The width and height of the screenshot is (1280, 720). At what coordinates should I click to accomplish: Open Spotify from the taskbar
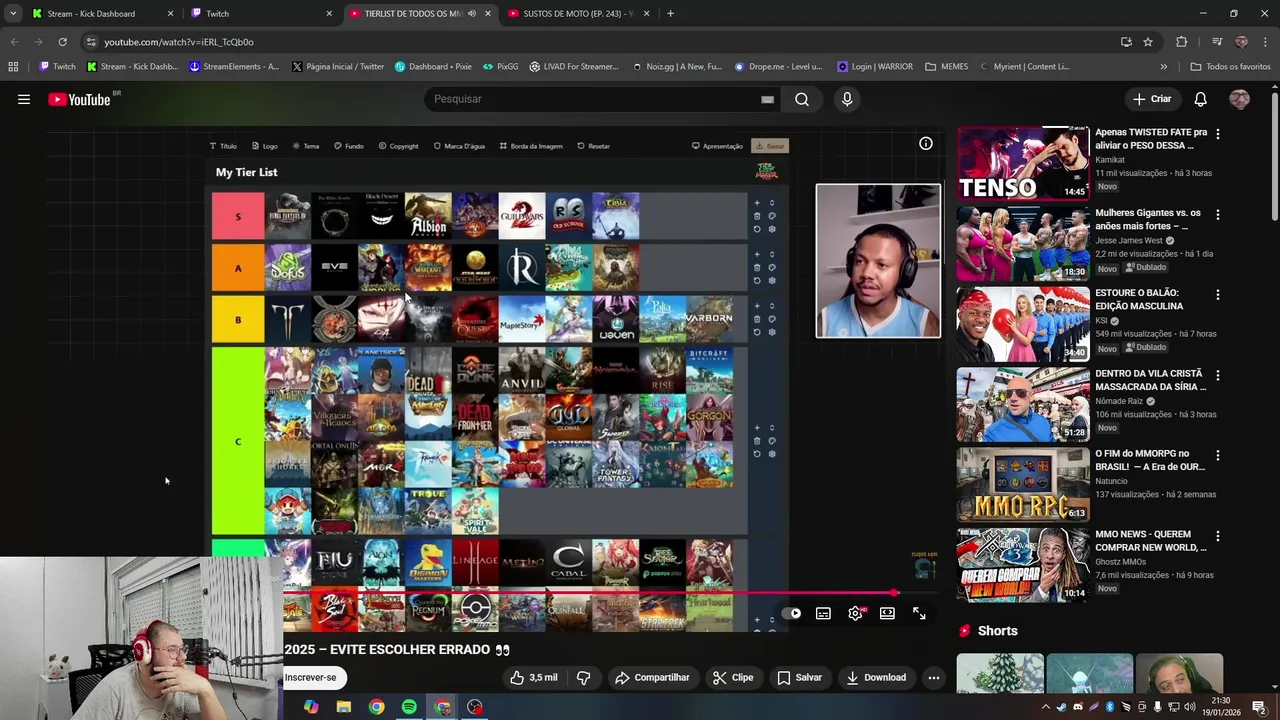(409, 707)
